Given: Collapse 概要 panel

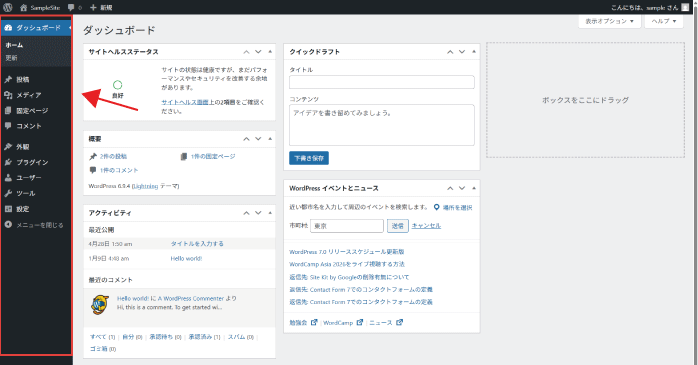Looking at the screenshot, I should coord(270,139).
